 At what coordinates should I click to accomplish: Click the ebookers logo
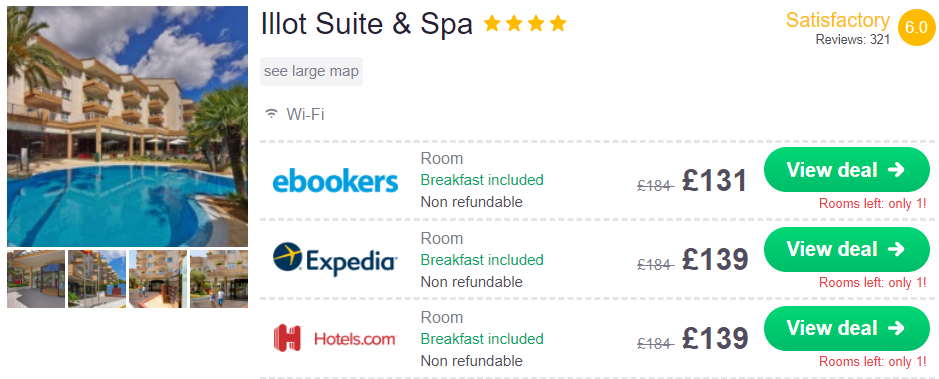pos(335,181)
